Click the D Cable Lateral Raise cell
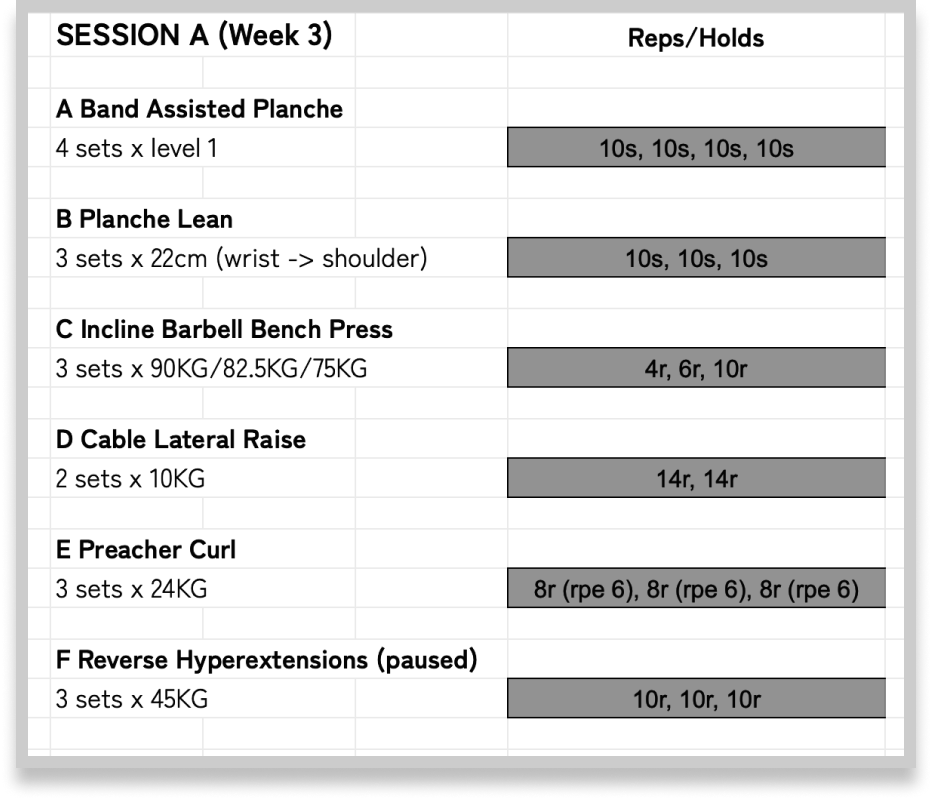932x800 pixels. coord(181,439)
